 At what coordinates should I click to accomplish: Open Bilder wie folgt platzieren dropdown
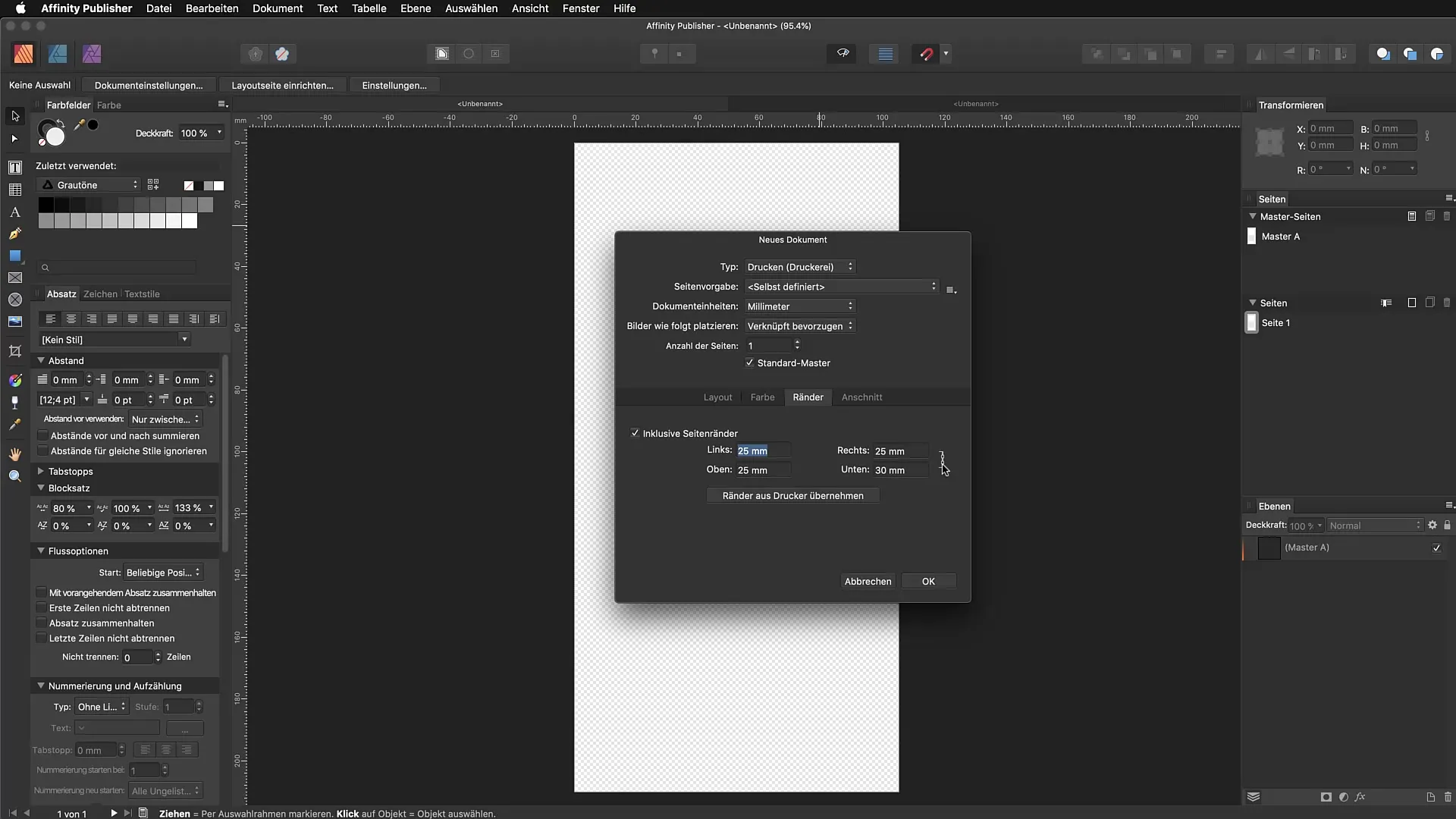pyautogui.click(x=800, y=326)
